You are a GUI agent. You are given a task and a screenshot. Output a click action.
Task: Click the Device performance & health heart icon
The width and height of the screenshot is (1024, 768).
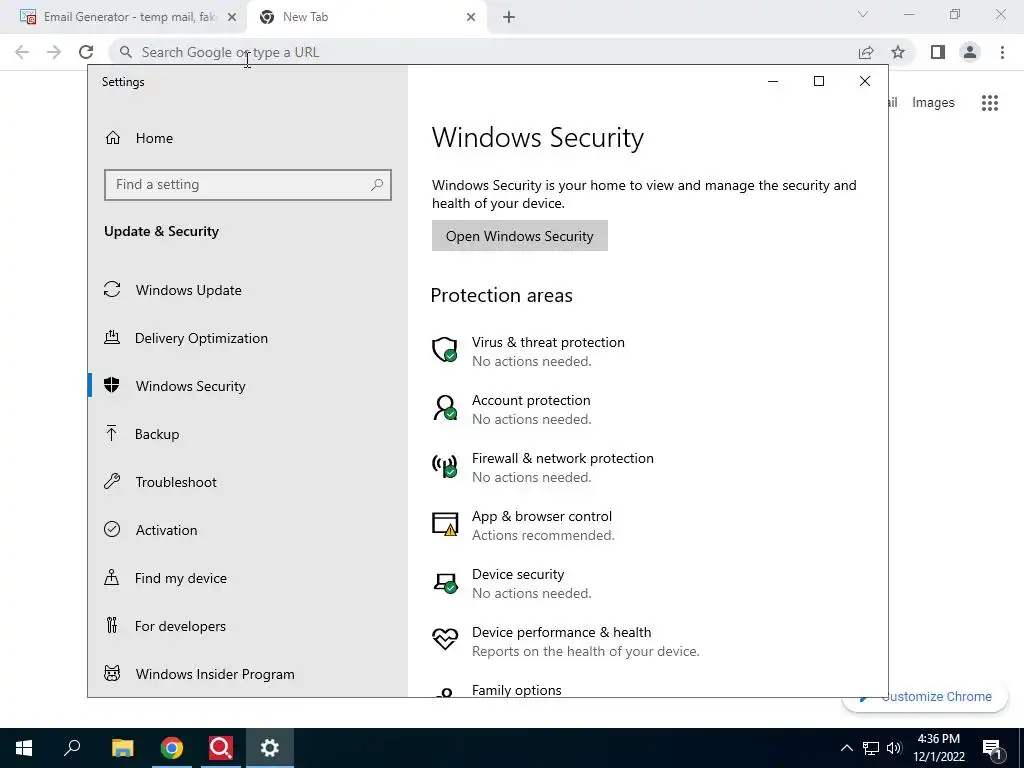point(445,639)
